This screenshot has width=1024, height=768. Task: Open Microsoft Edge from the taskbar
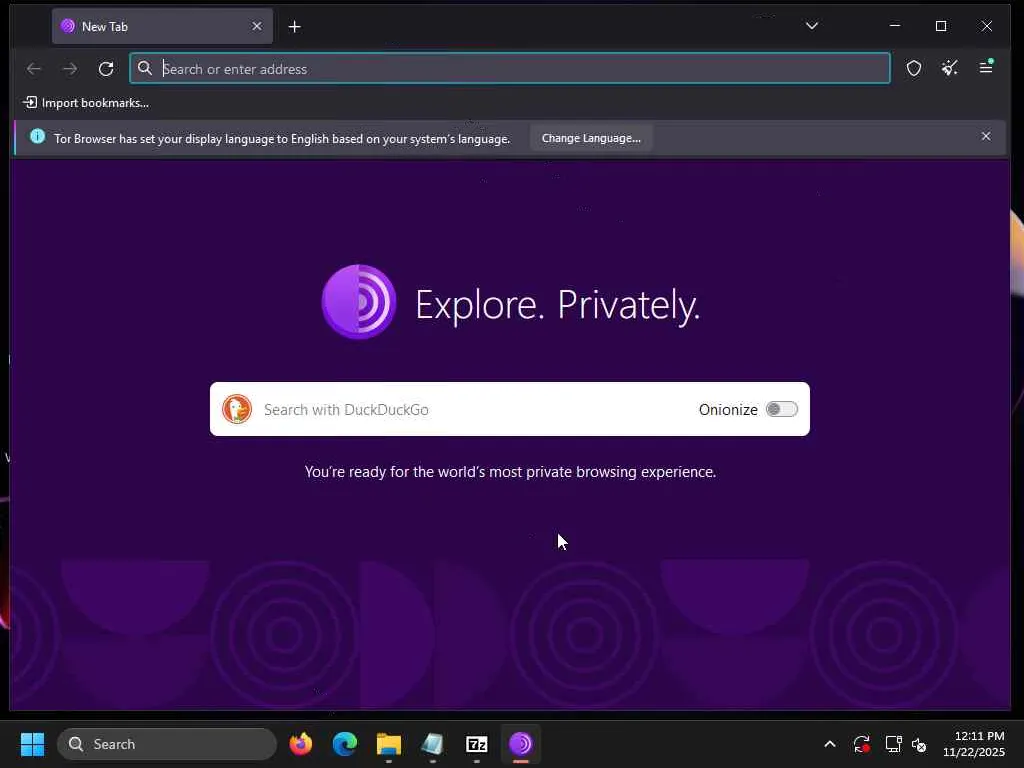344,744
